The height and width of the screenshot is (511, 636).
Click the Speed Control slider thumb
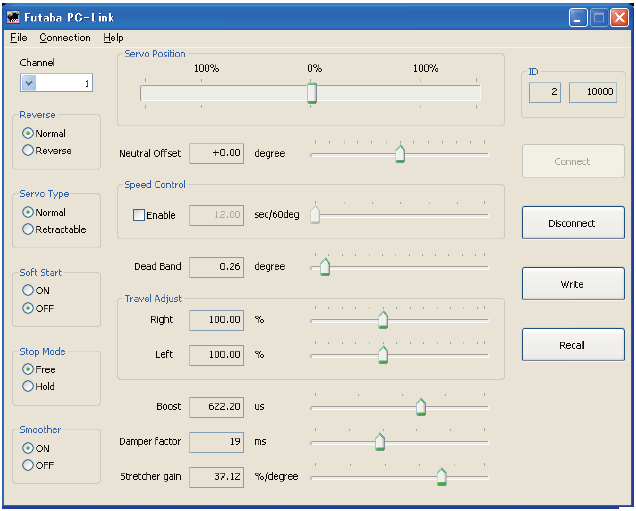(x=315, y=215)
